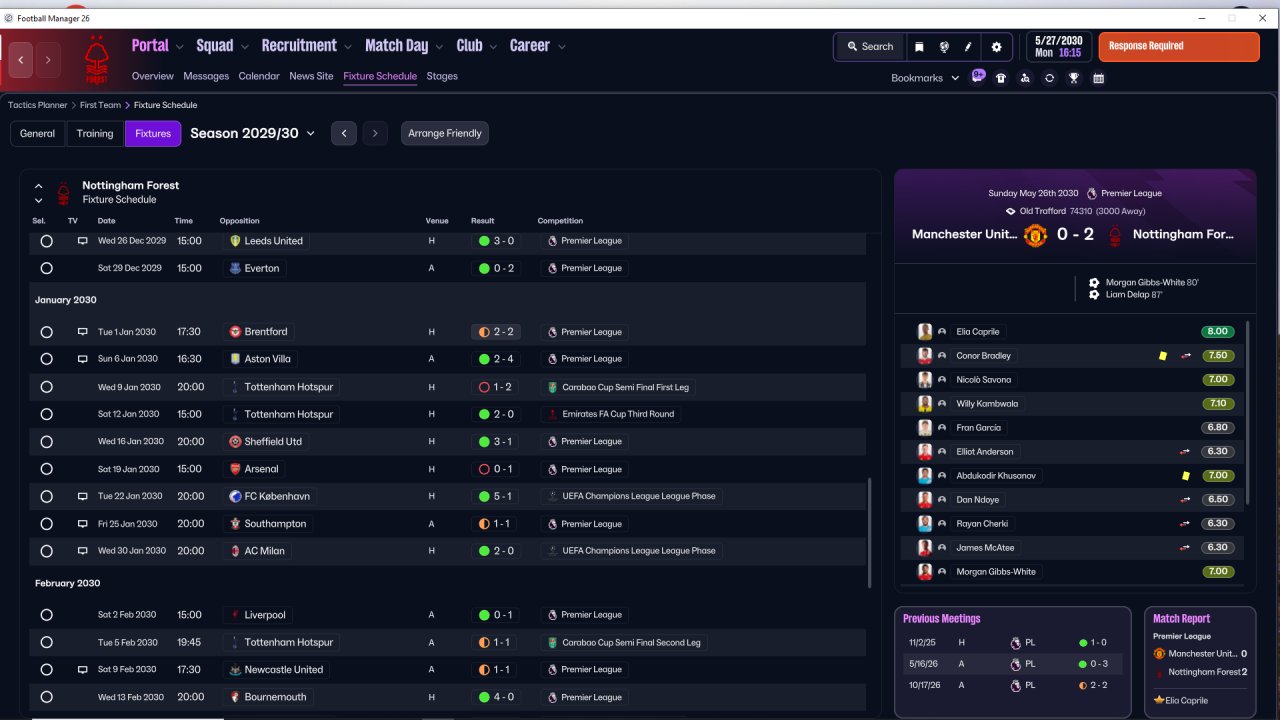The image size is (1280, 720).
Task: Click the Manchester United crest in match panel
Action: pyautogui.click(x=1035, y=235)
